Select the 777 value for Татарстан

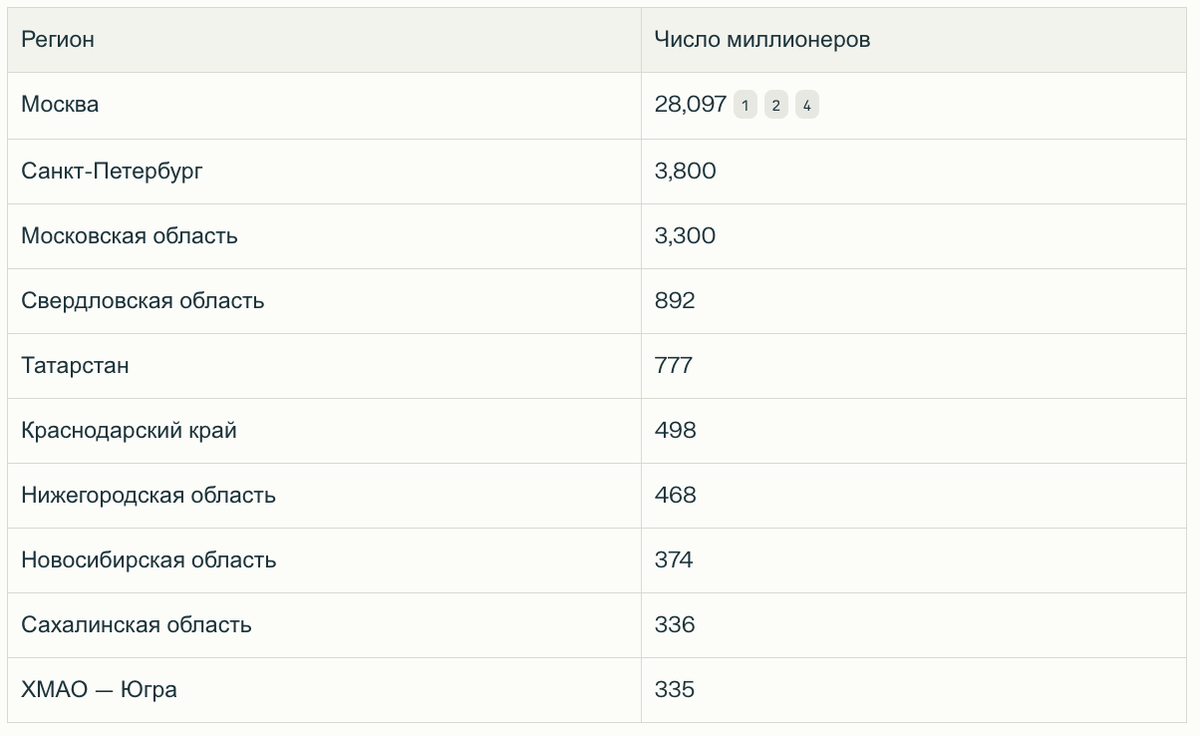point(674,366)
